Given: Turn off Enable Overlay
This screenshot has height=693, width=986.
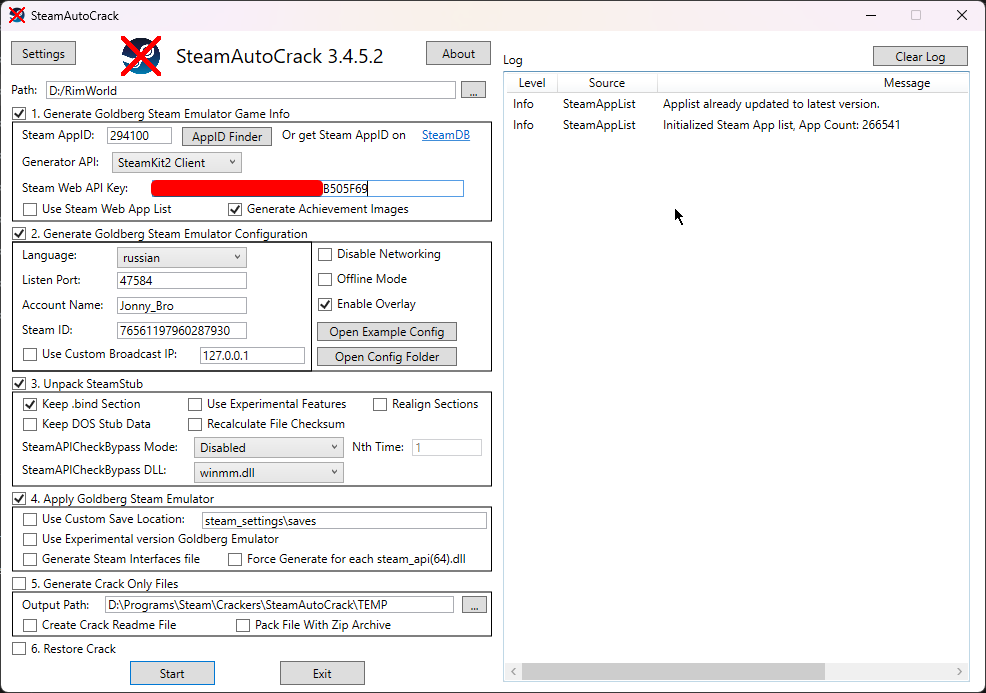Looking at the screenshot, I should pyautogui.click(x=325, y=304).
